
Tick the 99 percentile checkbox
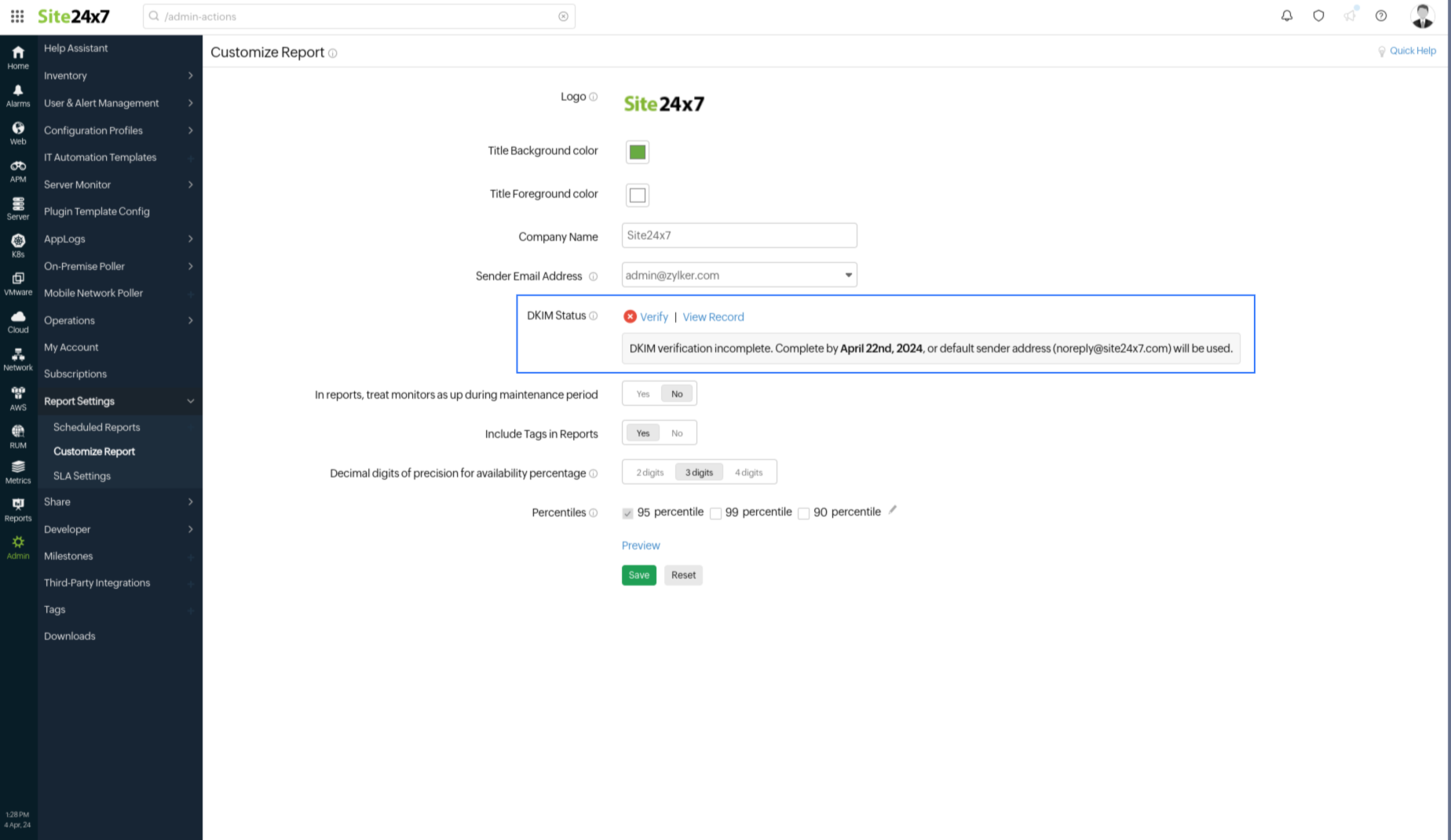[x=715, y=513]
